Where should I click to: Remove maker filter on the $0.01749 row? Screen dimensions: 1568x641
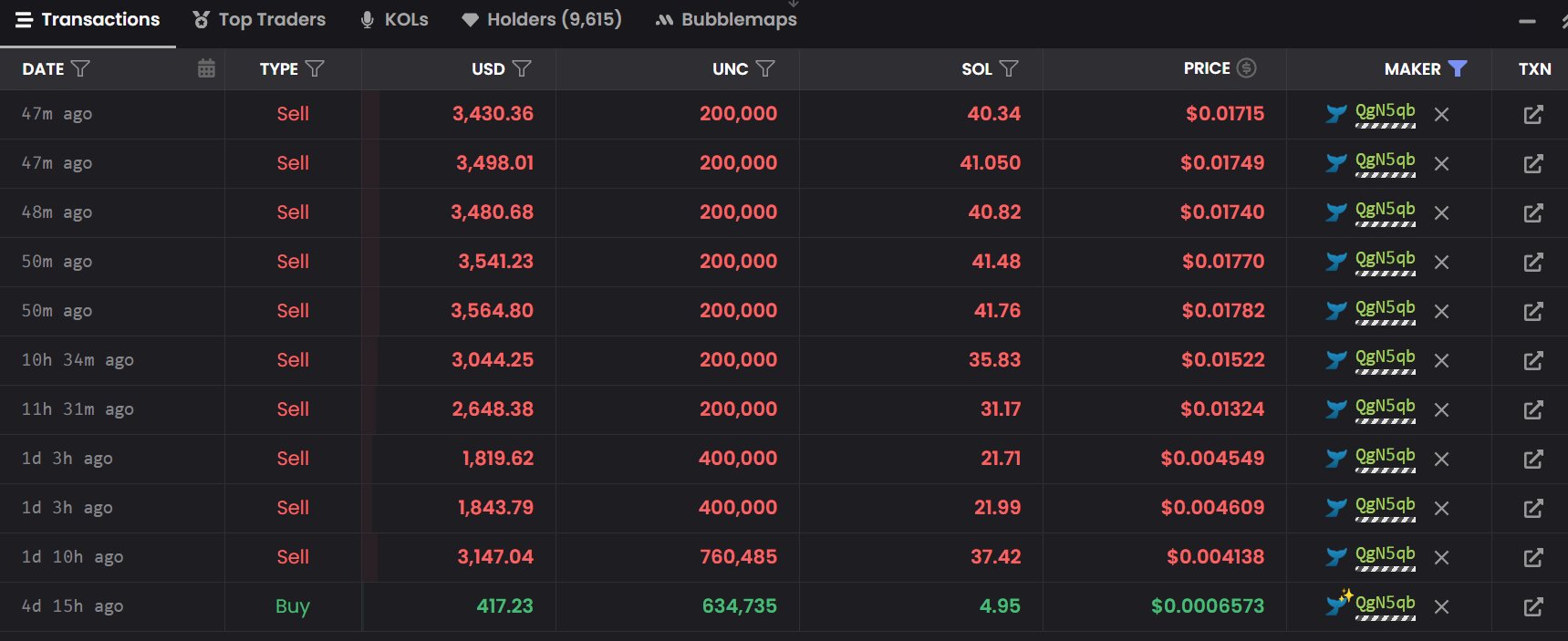(1441, 164)
